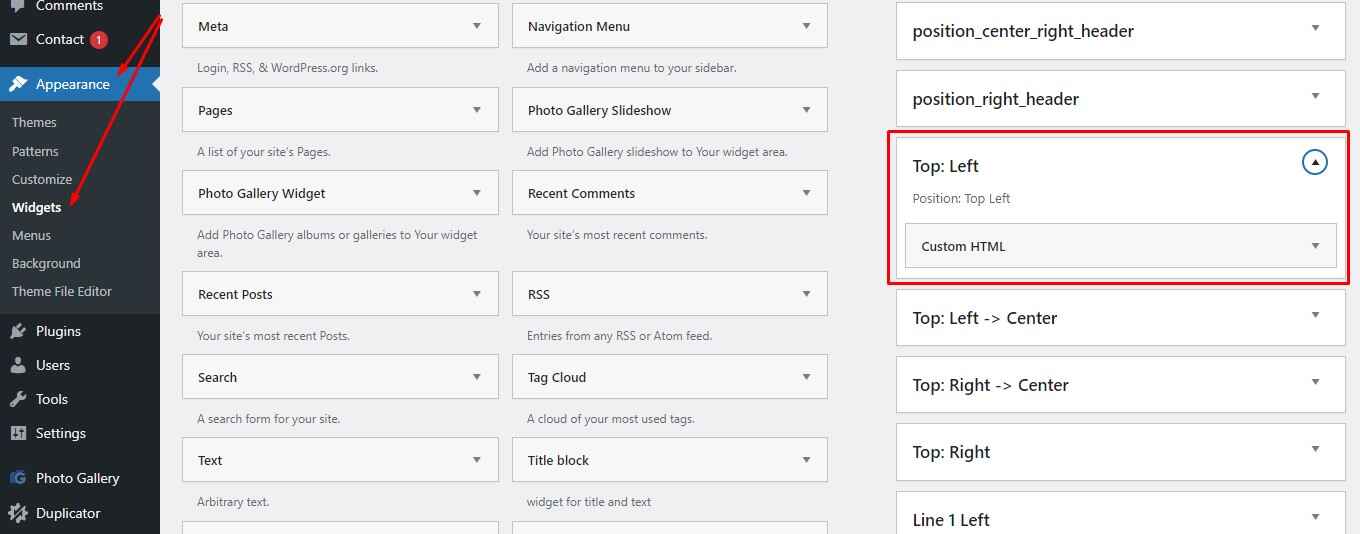Open the Menus submenu item
This screenshot has height=534, width=1360.
point(31,235)
